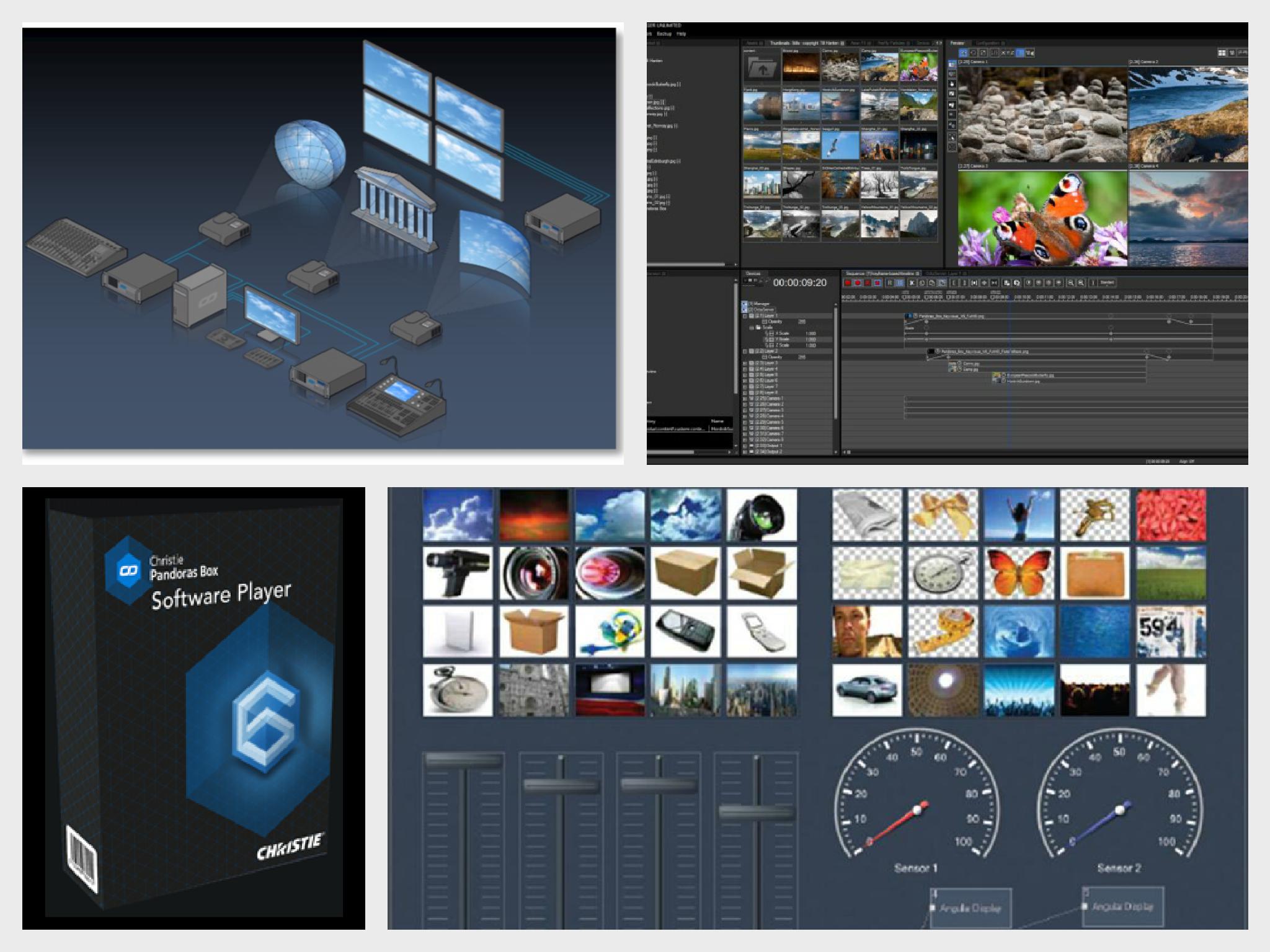Click the timecode display 00:00:09:20

click(799, 283)
